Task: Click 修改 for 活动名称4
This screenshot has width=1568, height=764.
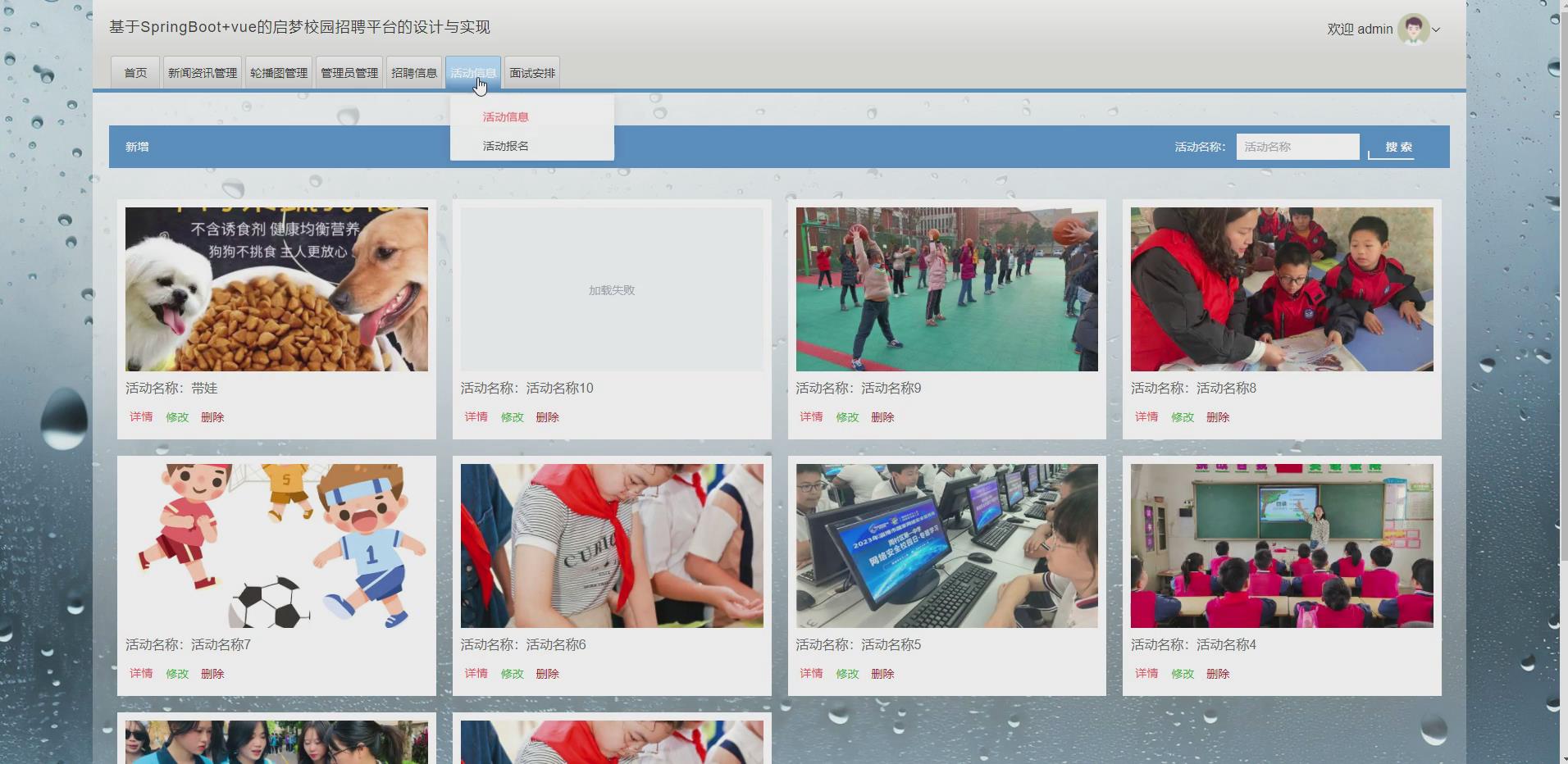Action: pos(1183,673)
